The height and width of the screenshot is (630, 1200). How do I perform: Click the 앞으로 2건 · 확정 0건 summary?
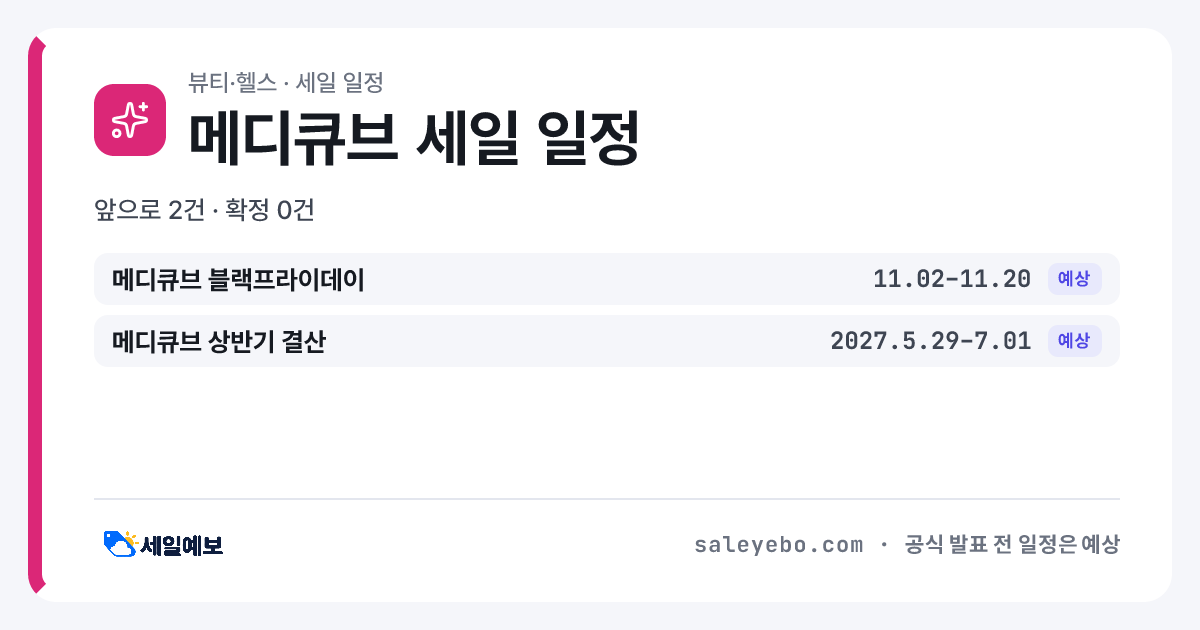click(205, 210)
